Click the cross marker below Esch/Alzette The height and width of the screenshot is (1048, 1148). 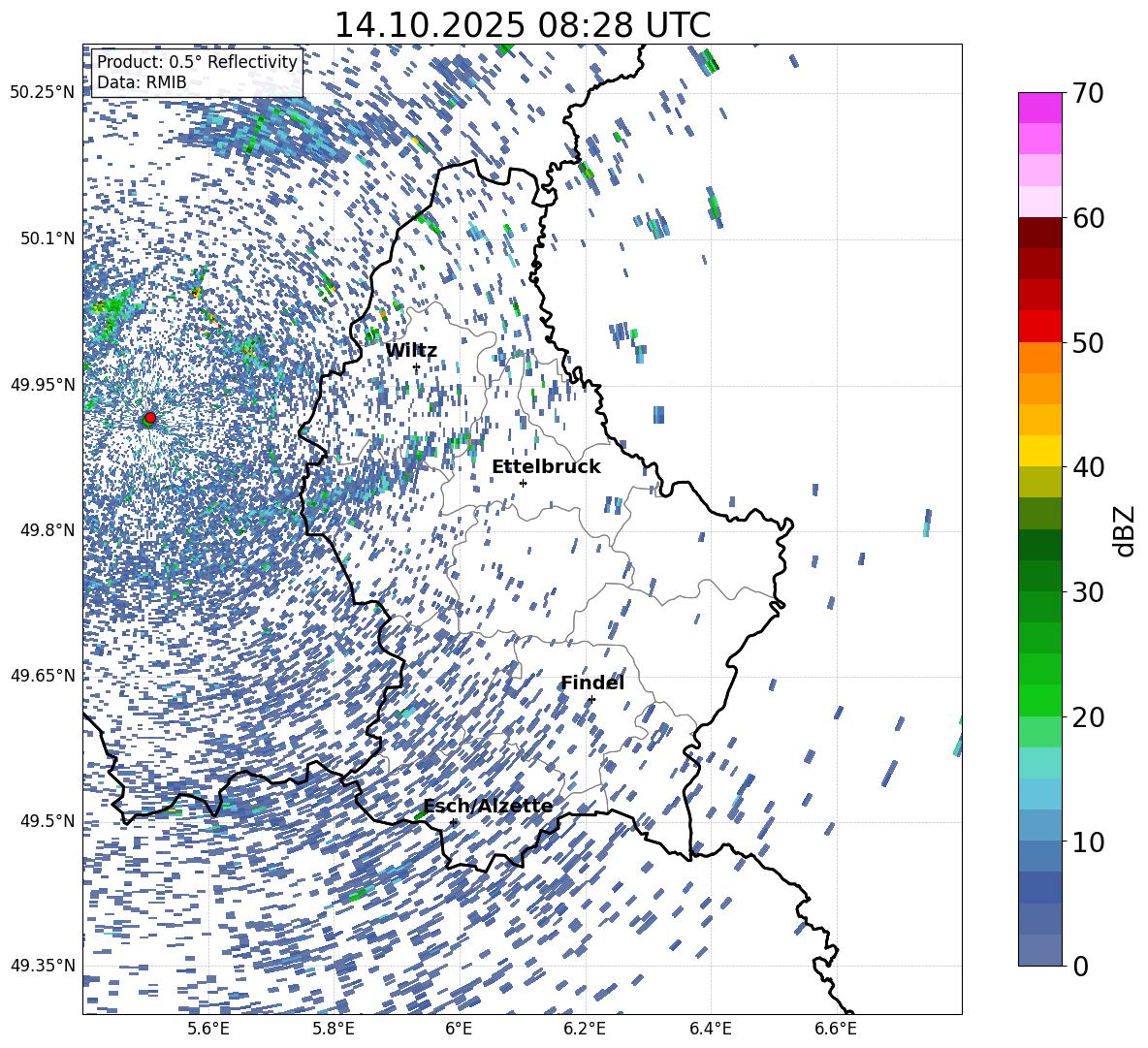(x=453, y=822)
